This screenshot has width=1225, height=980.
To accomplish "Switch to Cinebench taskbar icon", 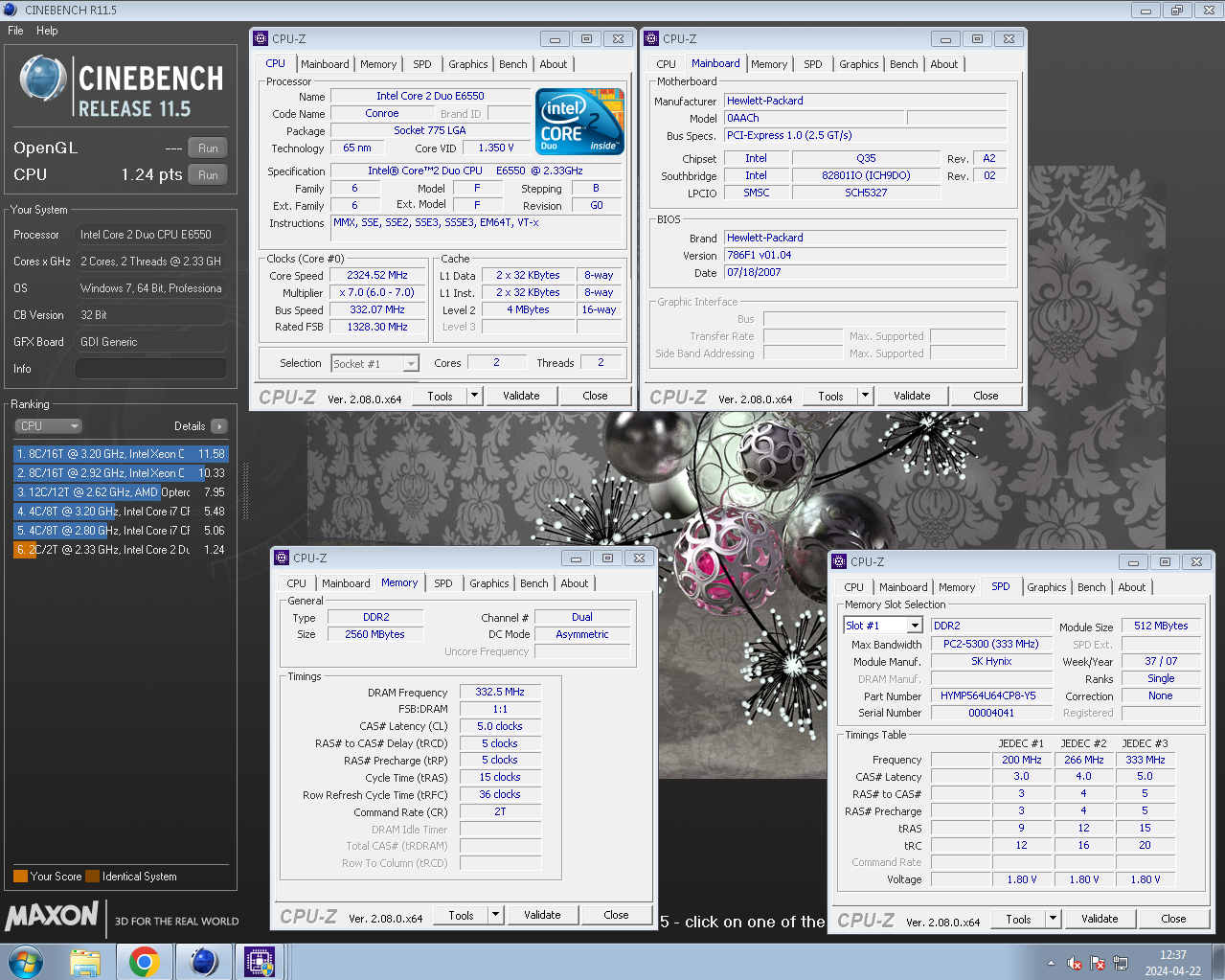I will click(x=204, y=962).
